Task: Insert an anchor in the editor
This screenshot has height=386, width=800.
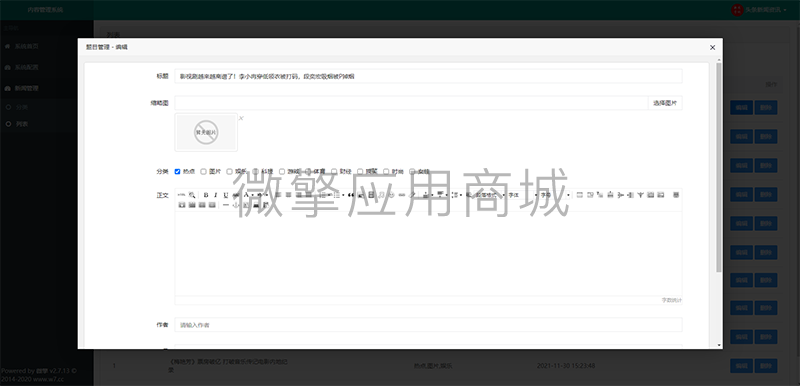Action: coord(235,204)
